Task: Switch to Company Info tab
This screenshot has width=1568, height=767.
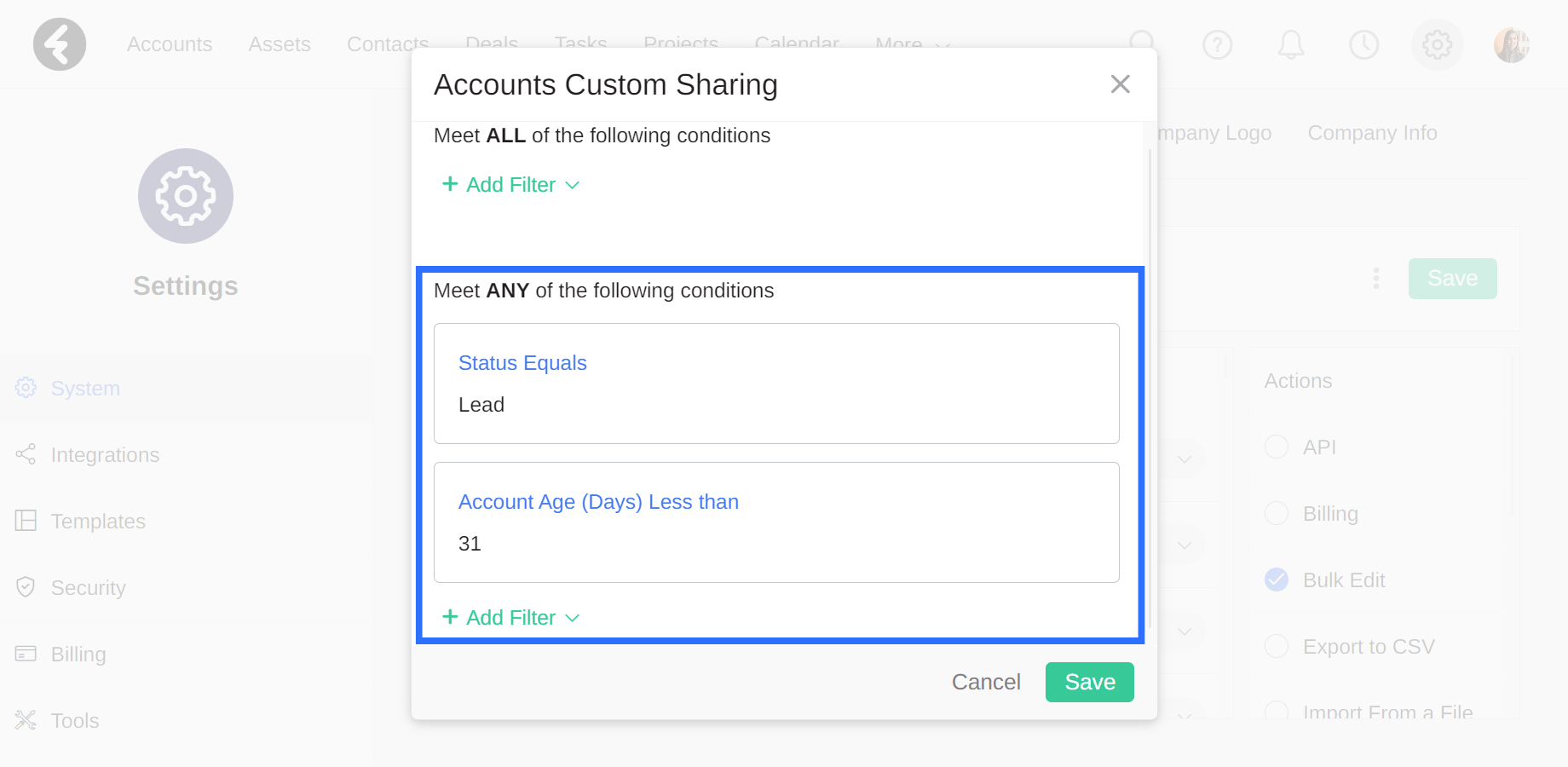Action: tap(1373, 133)
